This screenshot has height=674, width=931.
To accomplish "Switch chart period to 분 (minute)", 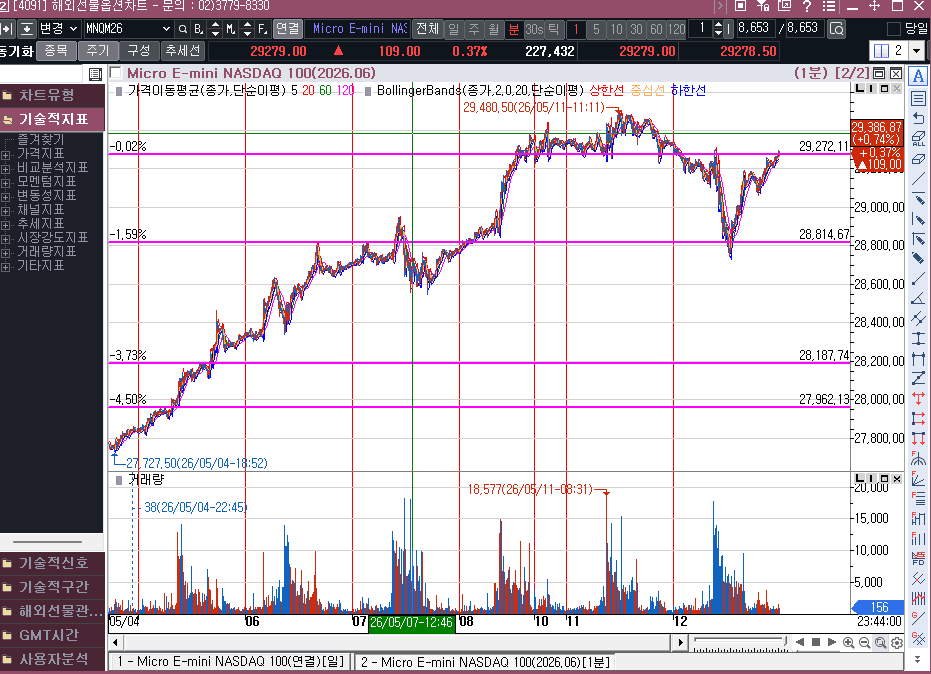I will click(x=514, y=29).
